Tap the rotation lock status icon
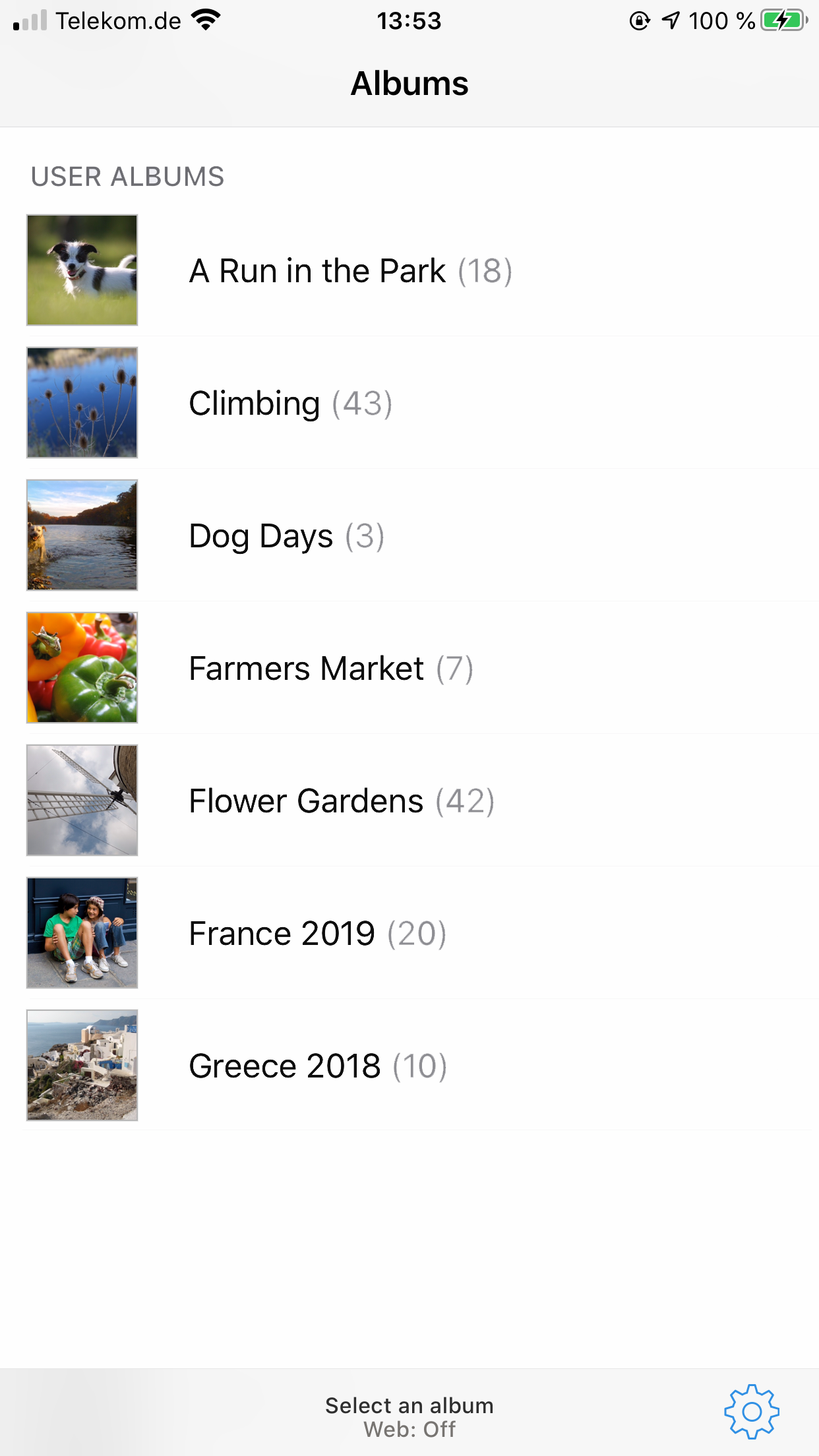Image resolution: width=819 pixels, height=1456 pixels. click(639, 21)
